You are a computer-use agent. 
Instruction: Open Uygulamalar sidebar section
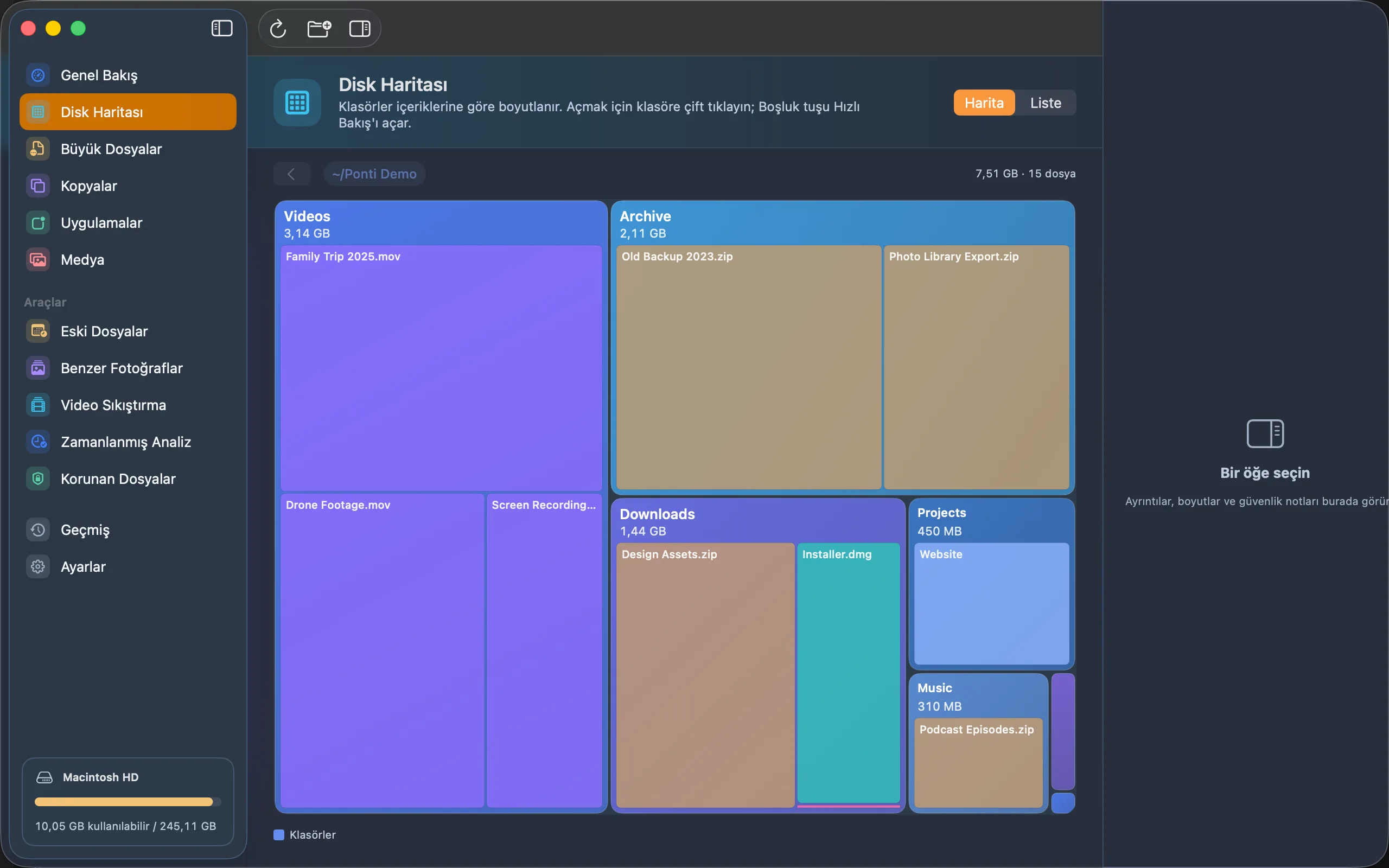pos(128,223)
